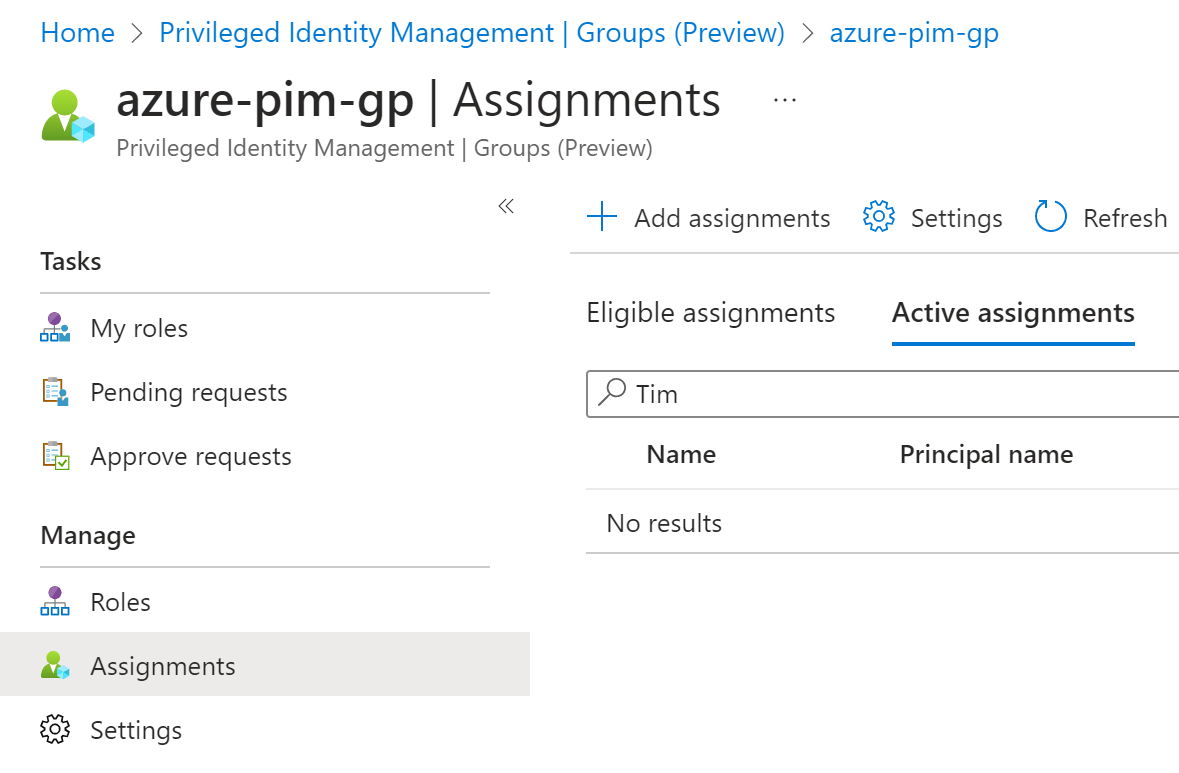Click the Pending requests clipboard icon
The width and height of the screenshot is (1179, 773).
(x=55, y=392)
